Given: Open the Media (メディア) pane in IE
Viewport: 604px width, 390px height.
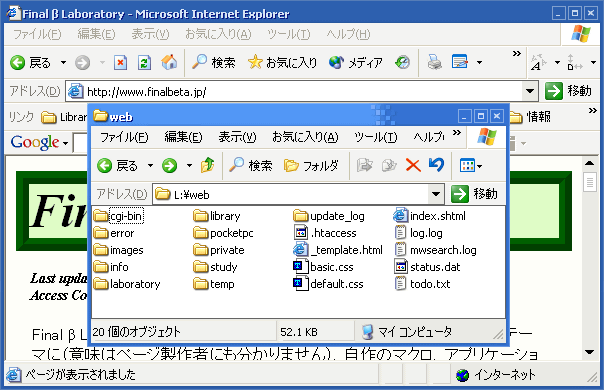Looking at the screenshot, I should pyautogui.click(x=356, y=62).
